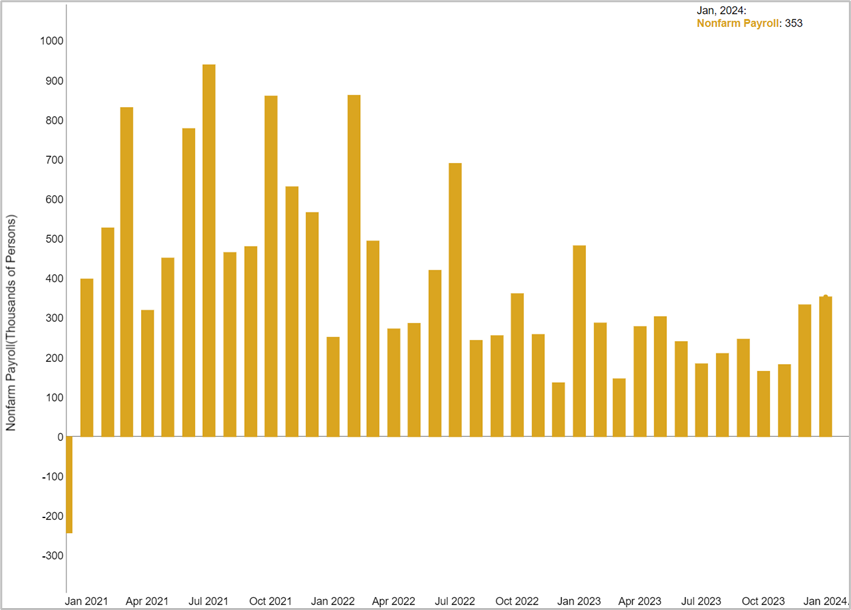
Task: Click the 'Jul 2022' x-axis label
Action: coord(455,601)
